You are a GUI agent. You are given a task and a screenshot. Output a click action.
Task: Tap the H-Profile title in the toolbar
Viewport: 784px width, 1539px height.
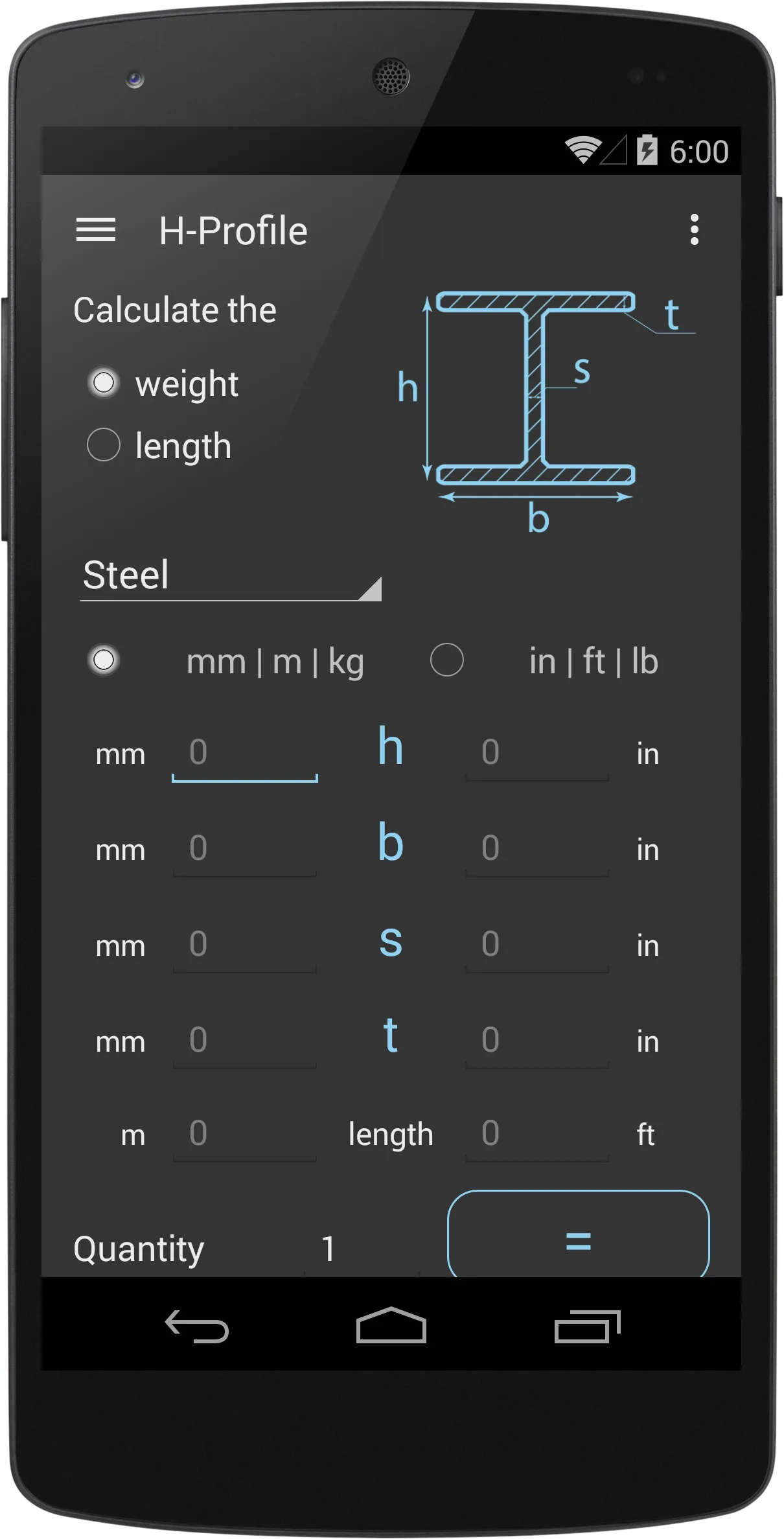[233, 230]
